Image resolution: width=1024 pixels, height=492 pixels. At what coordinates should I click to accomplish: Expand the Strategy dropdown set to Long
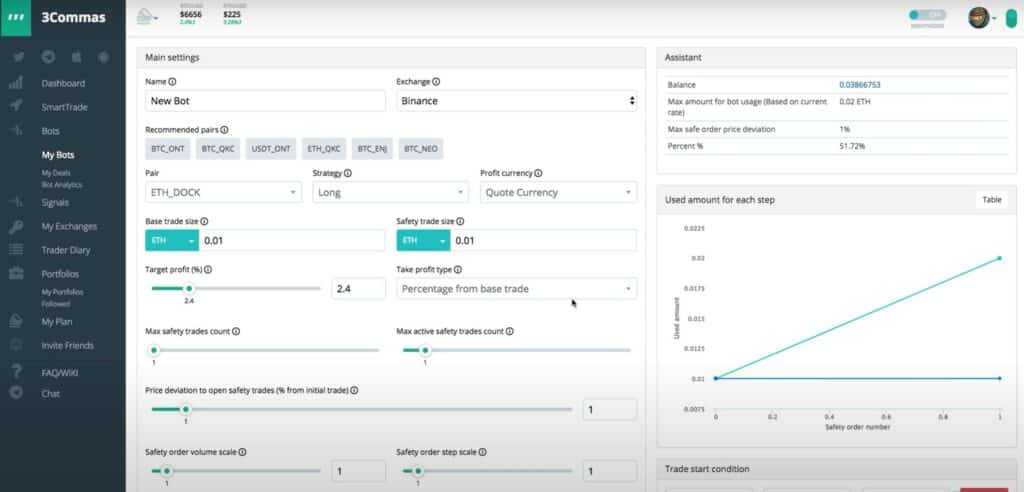coord(389,192)
